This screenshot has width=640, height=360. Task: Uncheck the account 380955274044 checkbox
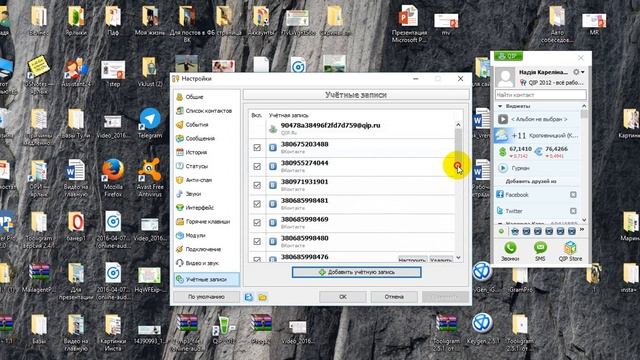(x=257, y=166)
